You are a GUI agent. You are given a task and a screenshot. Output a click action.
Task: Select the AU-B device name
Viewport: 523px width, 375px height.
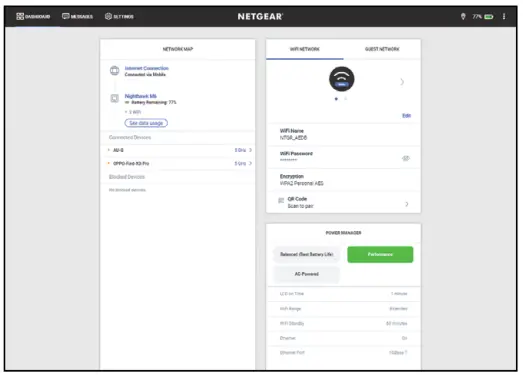click(x=118, y=150)
